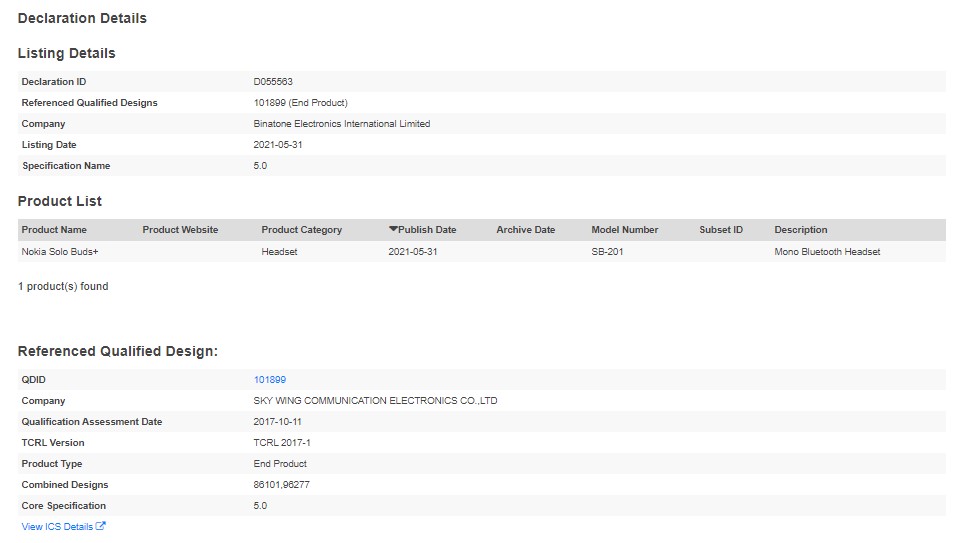Click the Referenced Qualified Designs row label

click(x=89, y=103)
